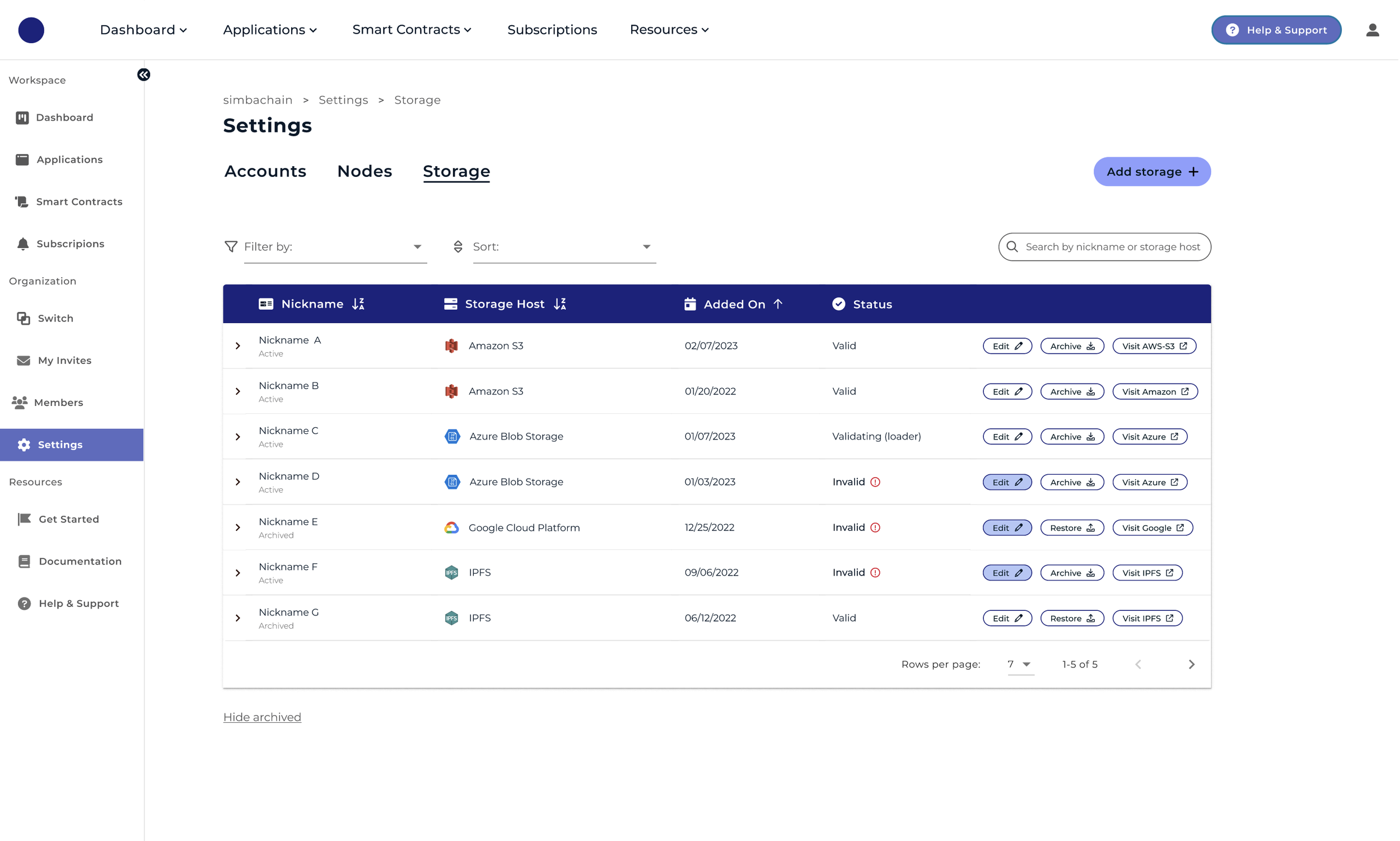The width and height of the screenshot is (1400, 841).
Task: Switch to the Nodes tab
Action: [x=365, y=171]
